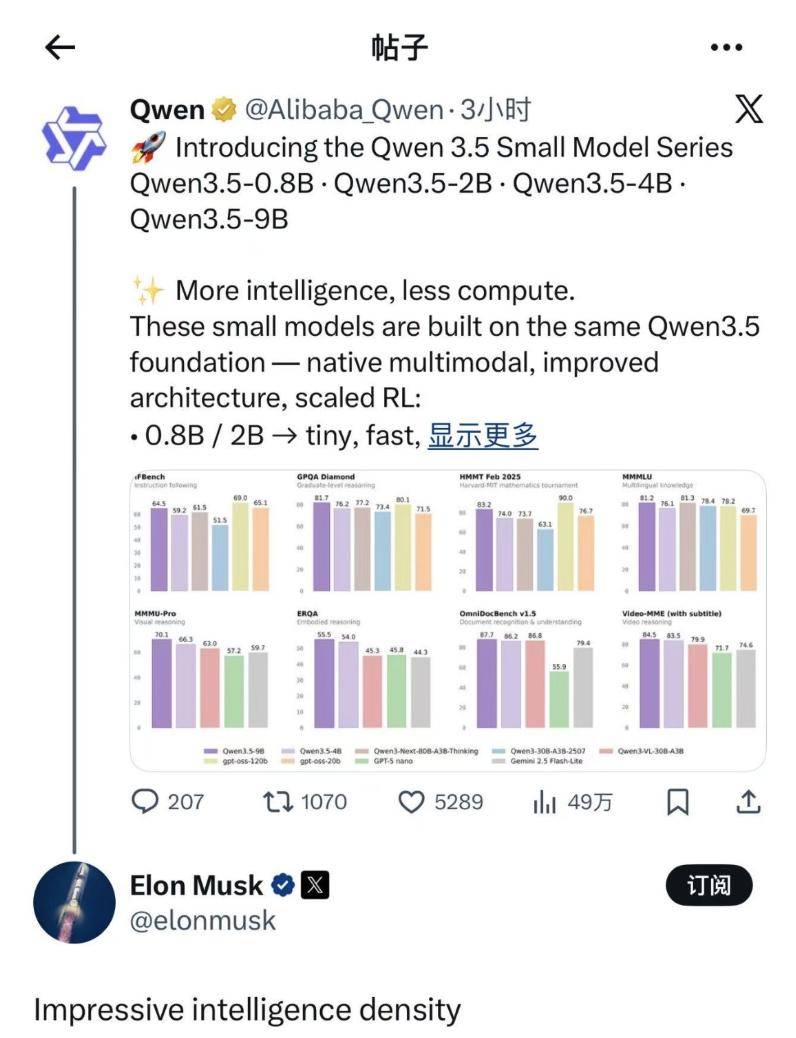Open the benchmark chart image
The width and height of the screenshot is (796, 1038).
pyautogui.click(x=448, y=620)
